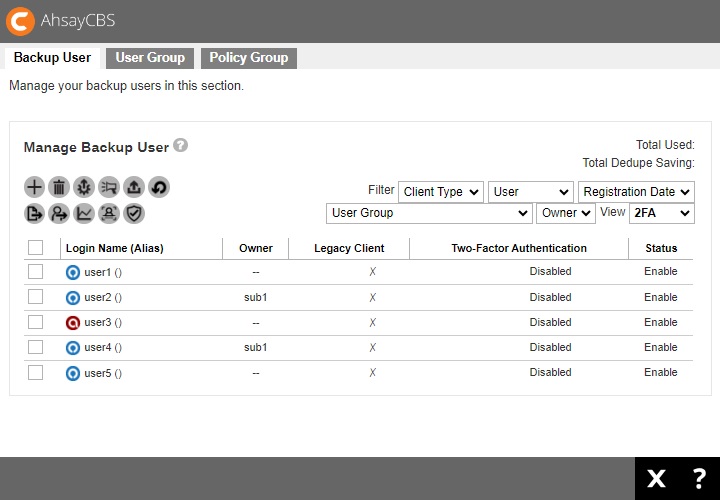The height and width of the screenshot is (500, 720).
Task: Click the X close button in footer
Action: 656,478
